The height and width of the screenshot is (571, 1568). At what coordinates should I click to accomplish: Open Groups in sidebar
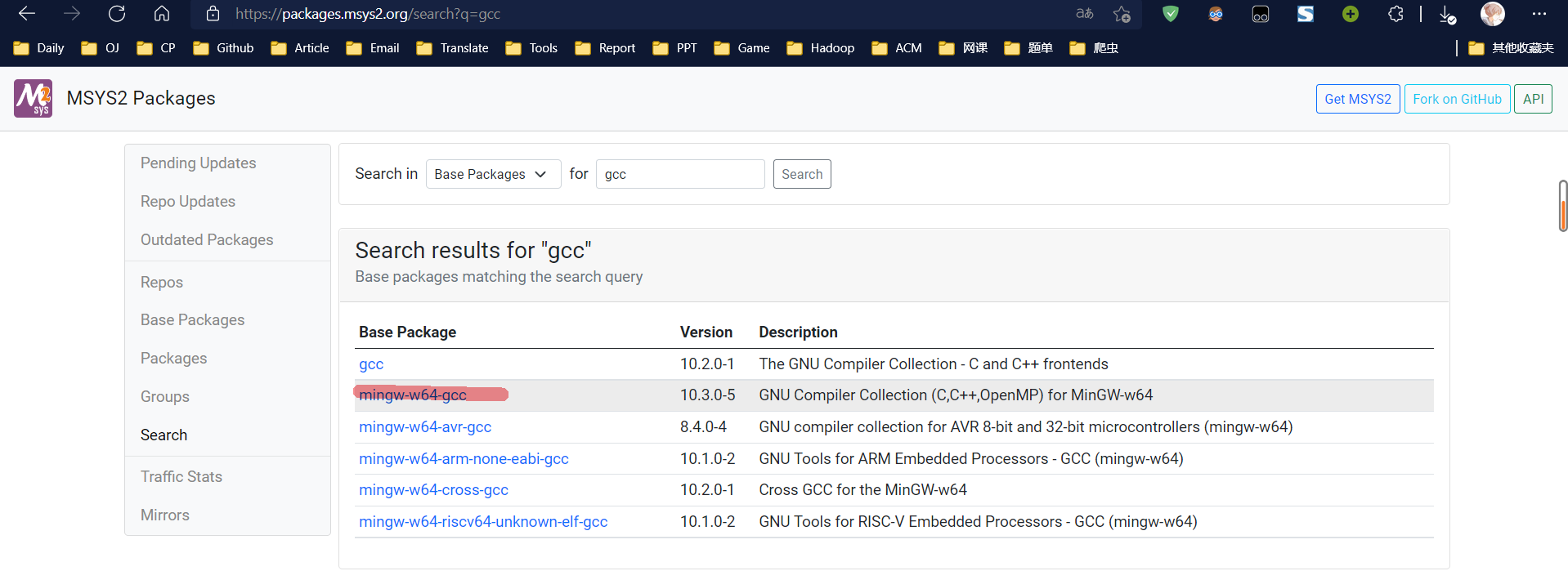point(165,397)
